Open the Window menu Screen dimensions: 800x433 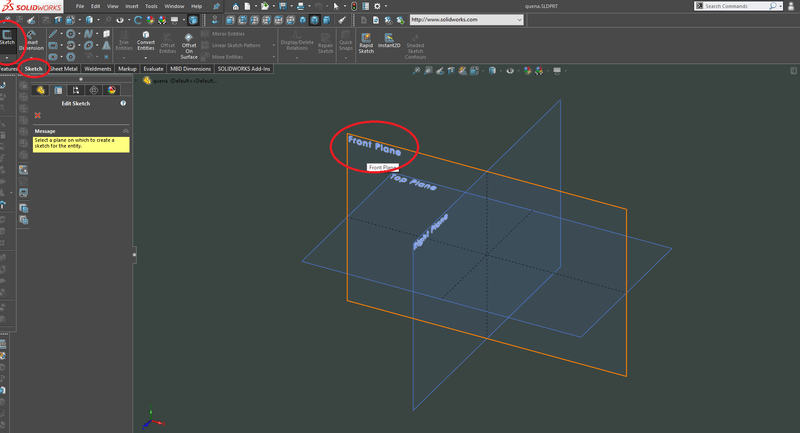[174, 6]
